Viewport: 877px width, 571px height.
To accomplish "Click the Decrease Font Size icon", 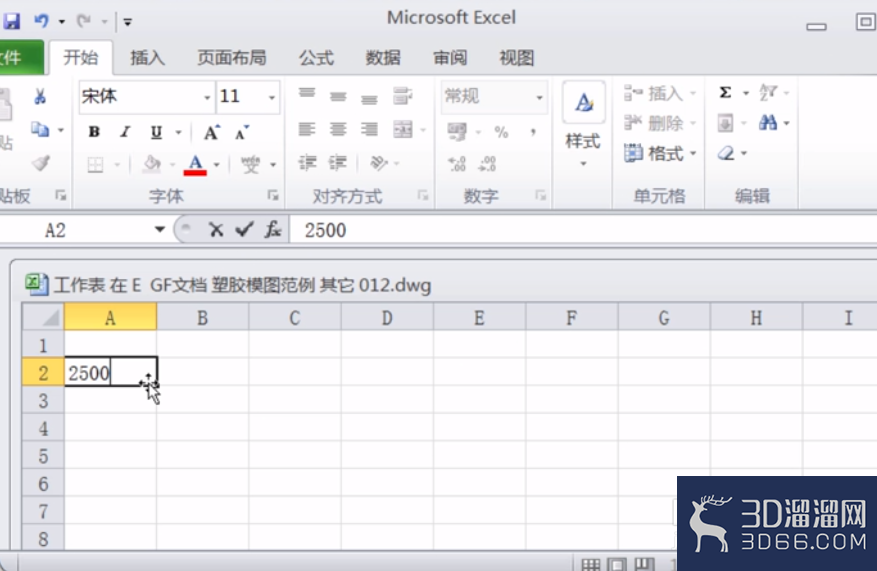I will 242,133.
